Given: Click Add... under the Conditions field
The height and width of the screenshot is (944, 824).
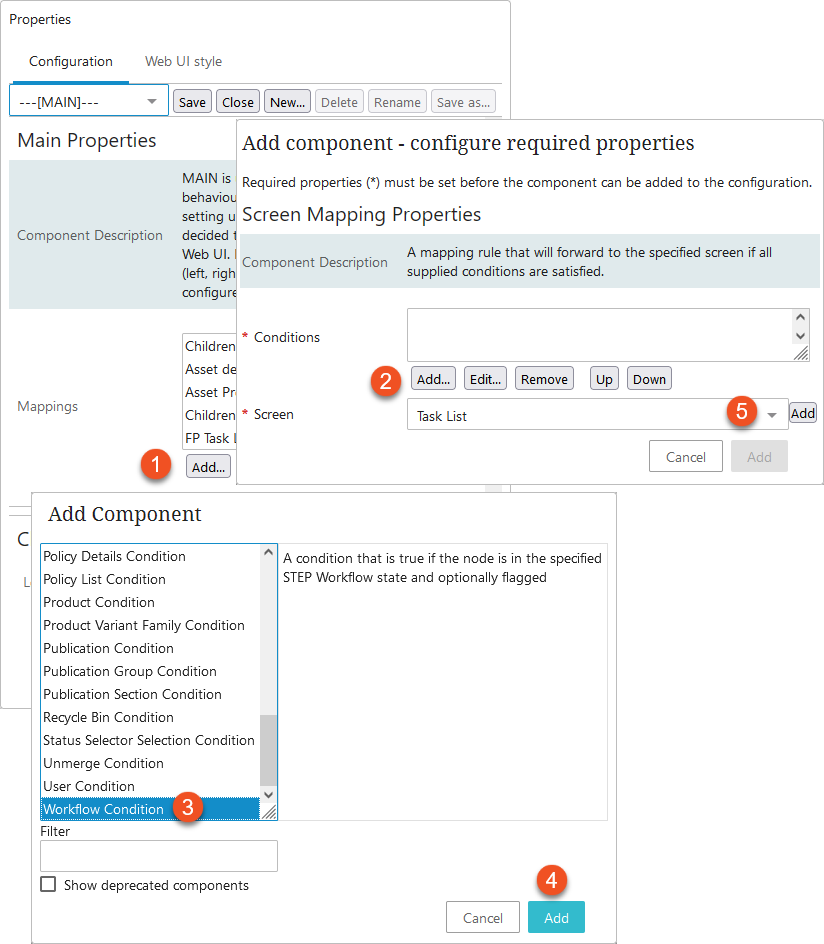Looking at the screenshot, I should click(433, 379).
